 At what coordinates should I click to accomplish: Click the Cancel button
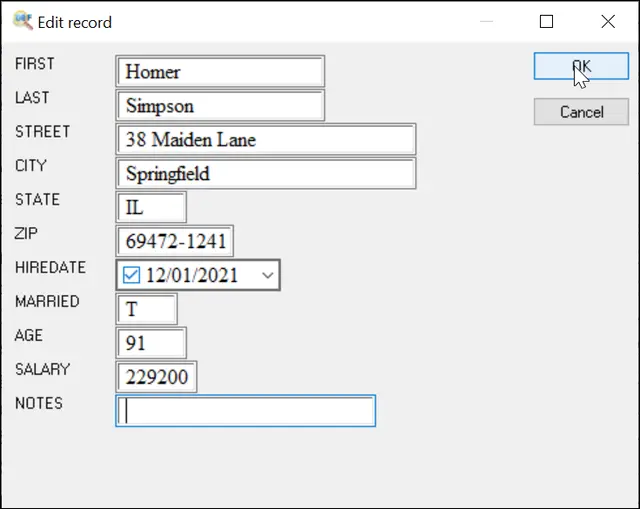(581, 112)
